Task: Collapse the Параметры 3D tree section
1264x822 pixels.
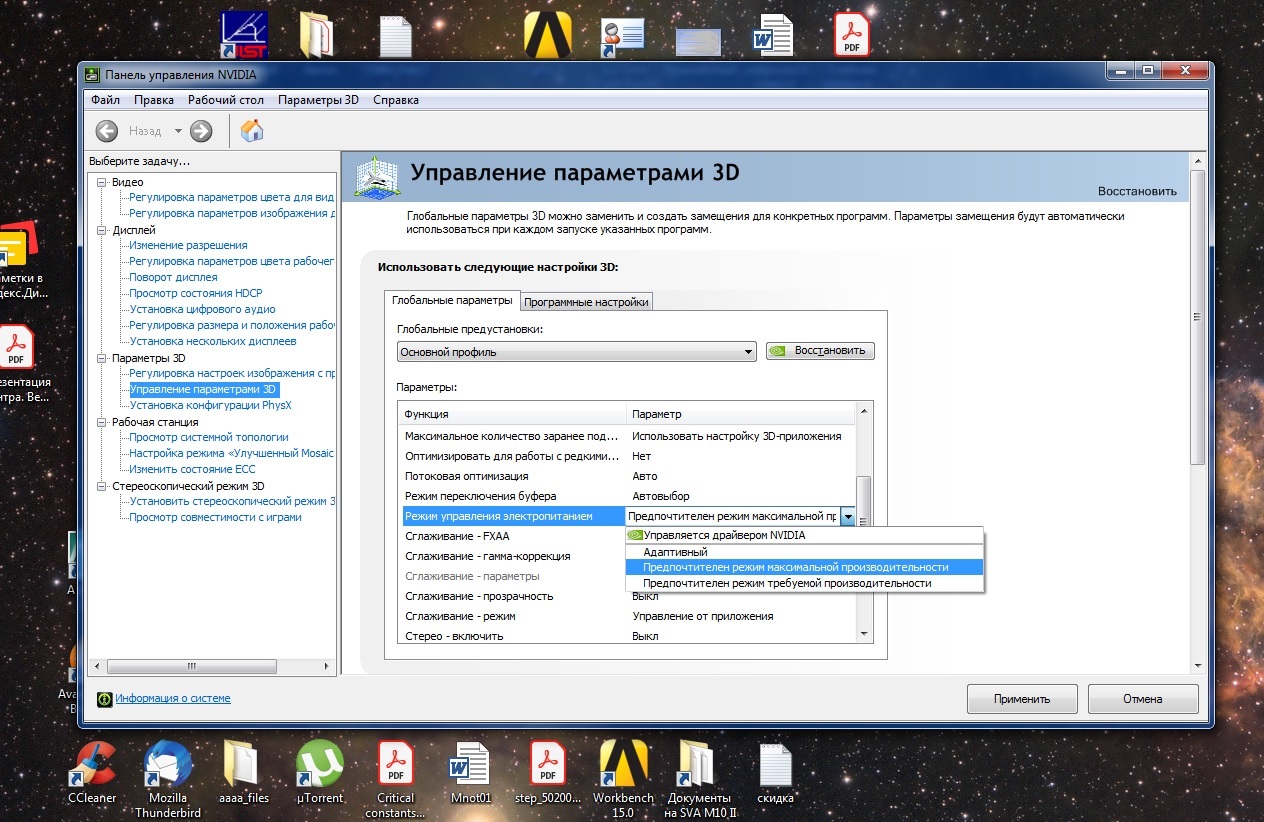Action: (101, 358)
